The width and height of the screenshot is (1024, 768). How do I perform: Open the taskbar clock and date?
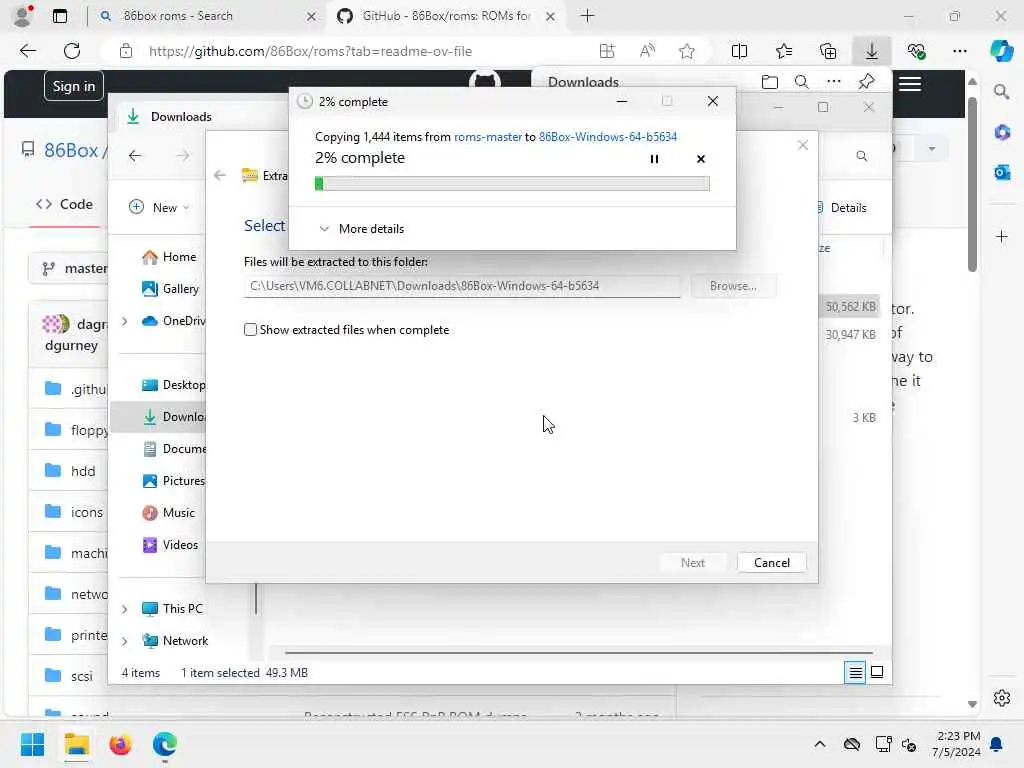point(956,744)
